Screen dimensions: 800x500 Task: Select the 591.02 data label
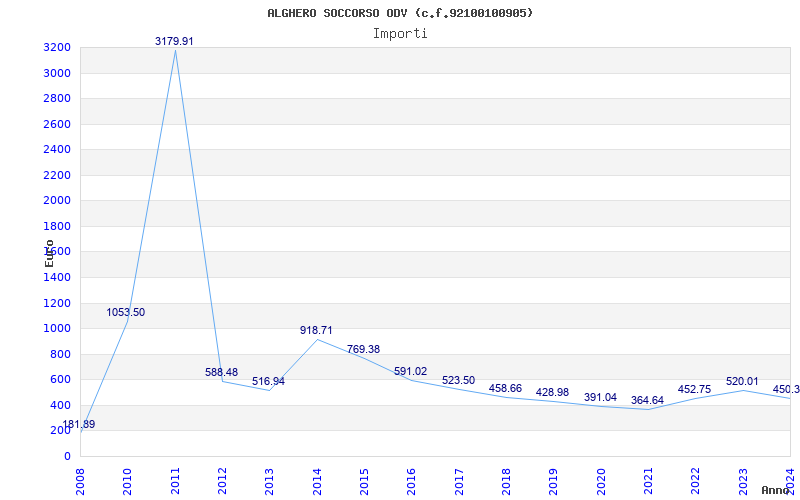click(x=411, y=371)
